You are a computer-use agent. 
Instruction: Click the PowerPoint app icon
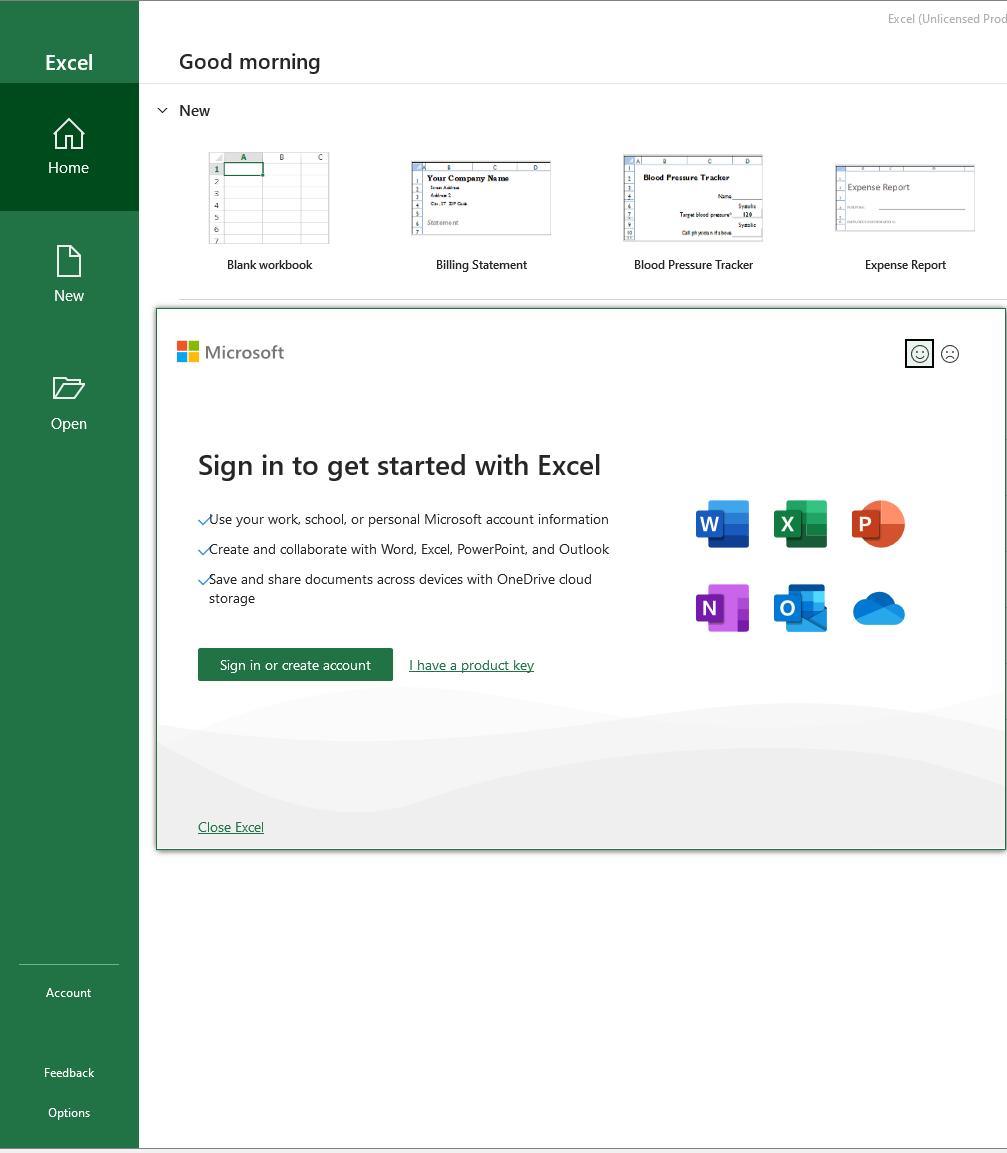pyautogui.click(x=878, y=524)
